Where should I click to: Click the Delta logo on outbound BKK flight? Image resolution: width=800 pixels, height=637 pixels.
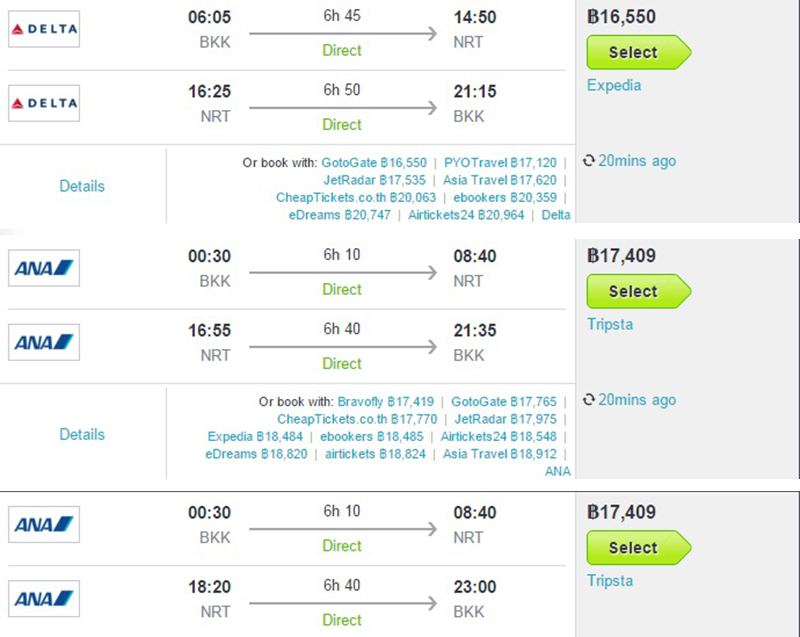pos(44,29)
